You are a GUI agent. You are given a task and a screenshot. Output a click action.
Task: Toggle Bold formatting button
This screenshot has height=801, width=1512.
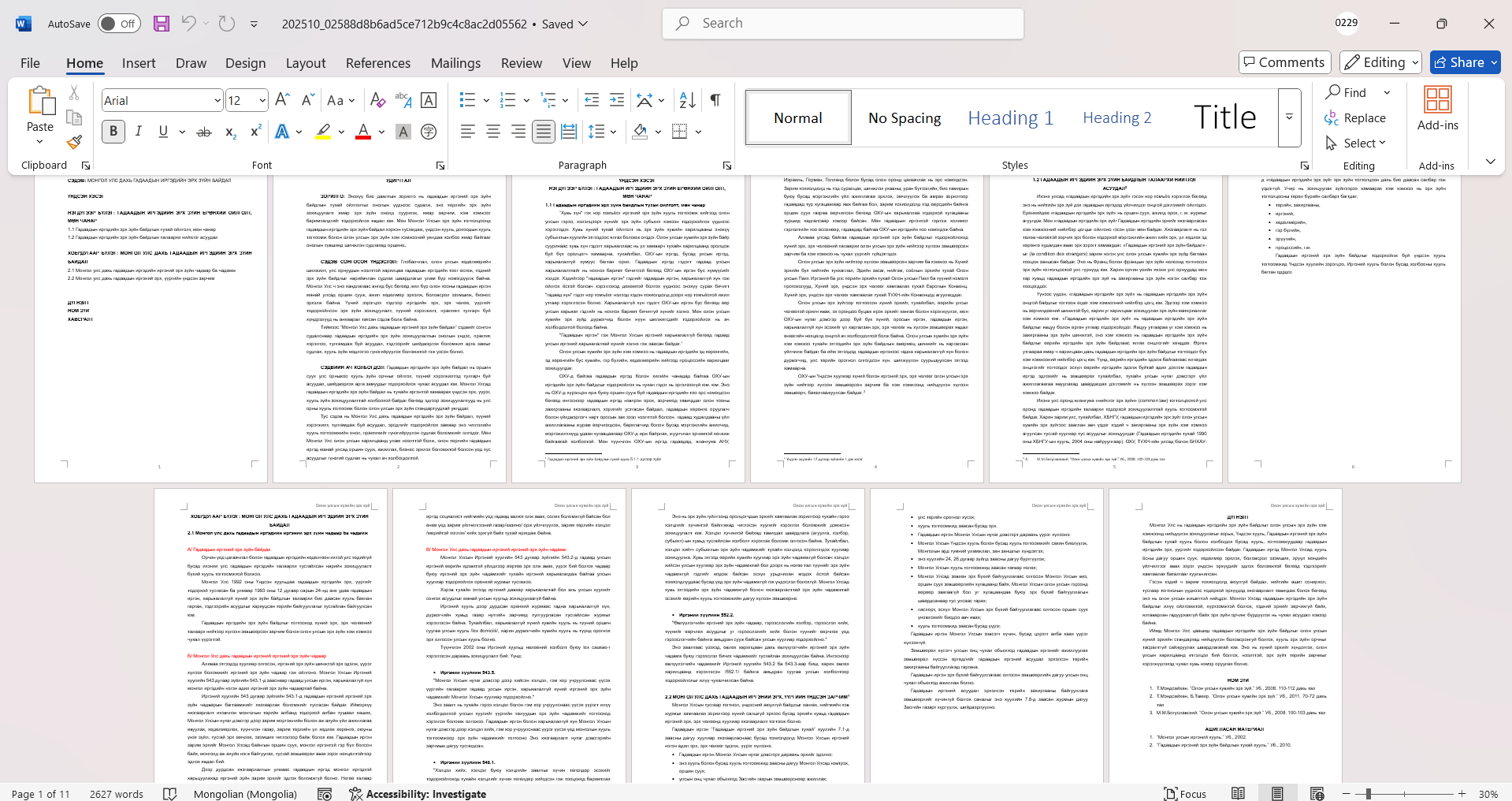tap(113, 132)
